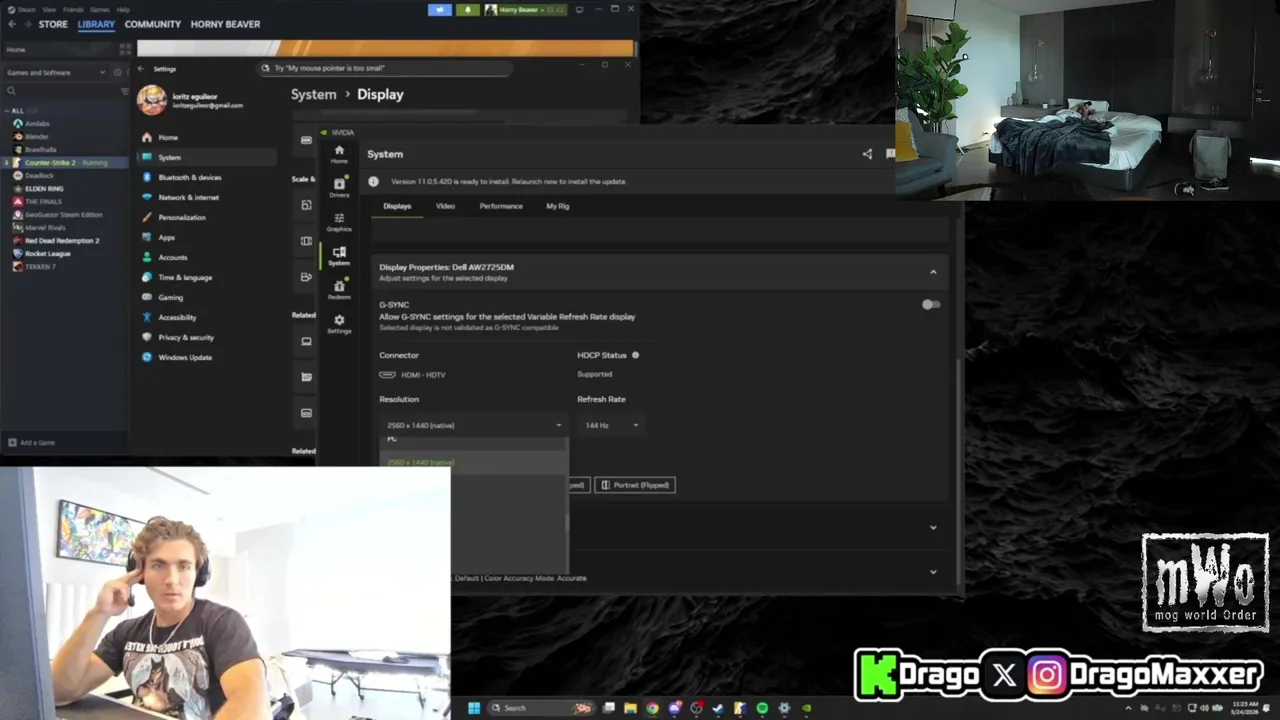1280x720 pixels.
Task: Collapse the ALL category in Steam library
Action: (7, 110)
